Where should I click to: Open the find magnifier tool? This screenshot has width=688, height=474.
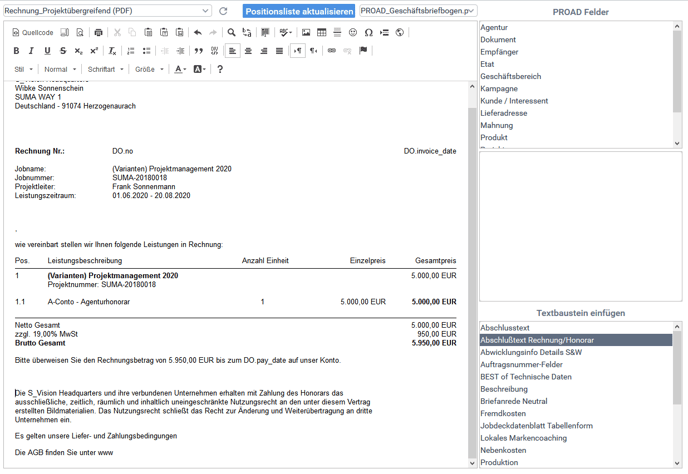tap(231, 33)
